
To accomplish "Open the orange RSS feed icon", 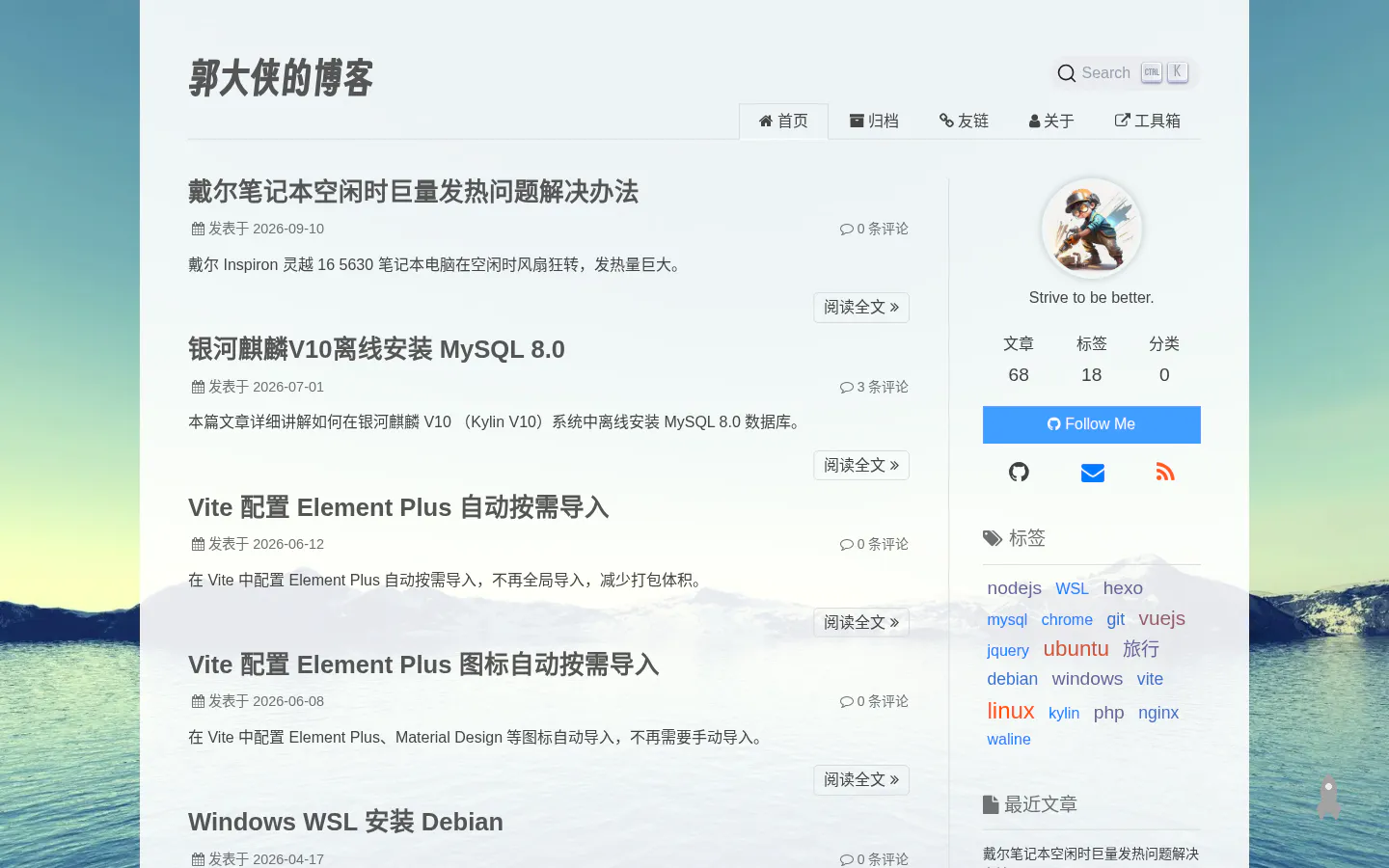I will click(1165, 472).
